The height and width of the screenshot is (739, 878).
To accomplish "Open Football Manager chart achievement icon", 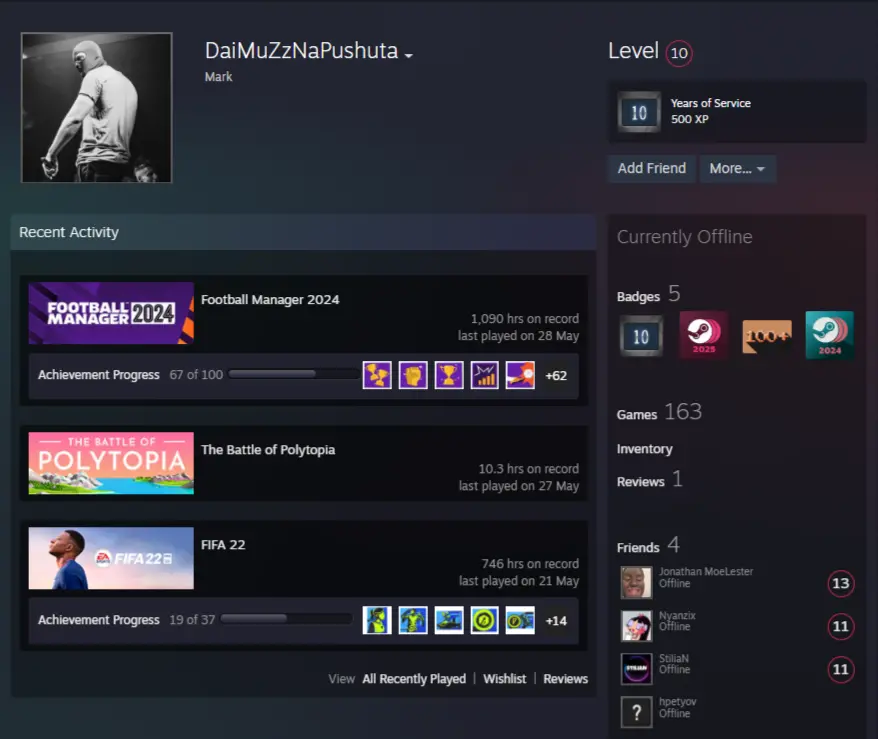I will (484, 375).
